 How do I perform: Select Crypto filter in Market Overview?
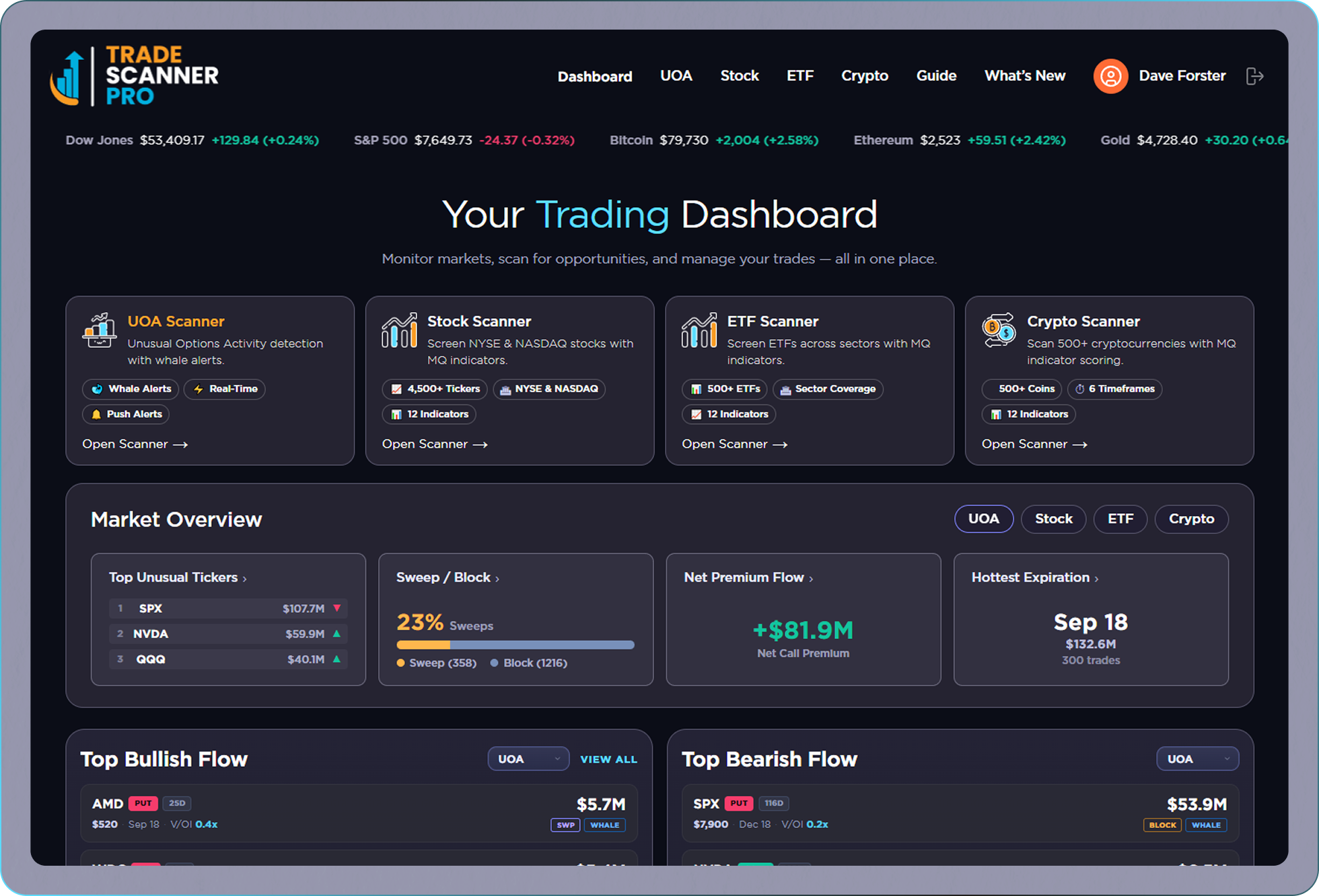click(x=1192, y=519)
